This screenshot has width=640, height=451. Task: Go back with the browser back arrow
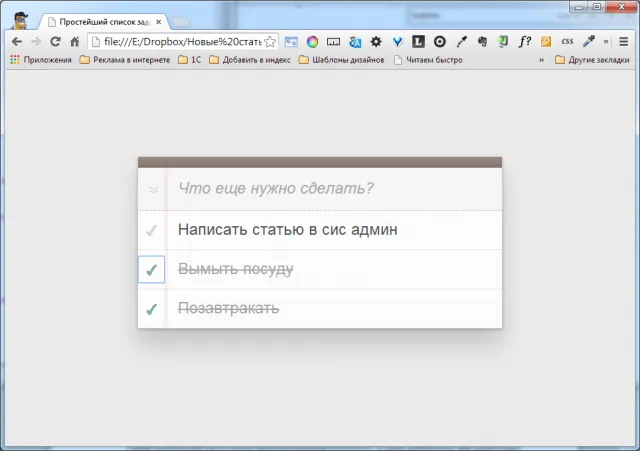(x=17, y=42)
